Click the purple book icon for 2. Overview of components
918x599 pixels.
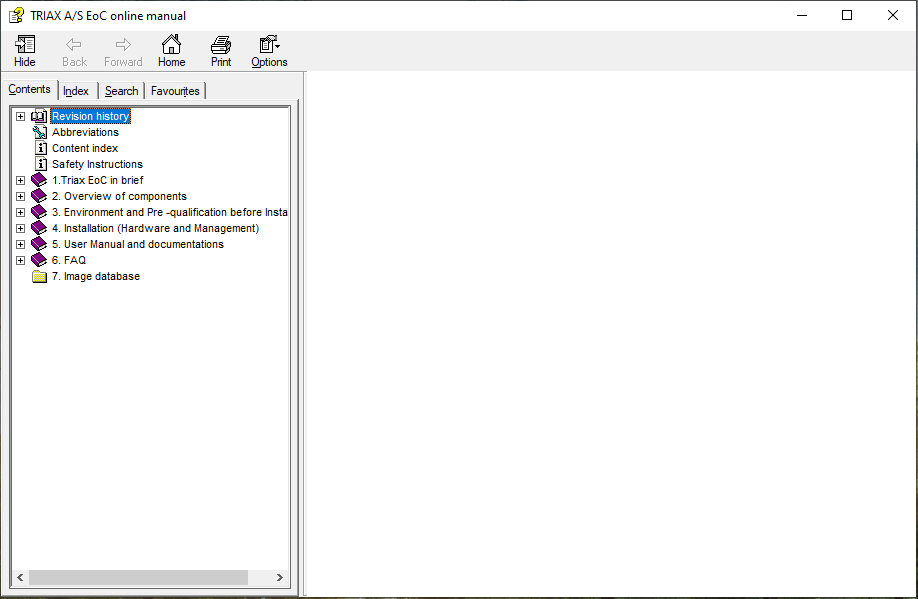(x=39, y=196)
